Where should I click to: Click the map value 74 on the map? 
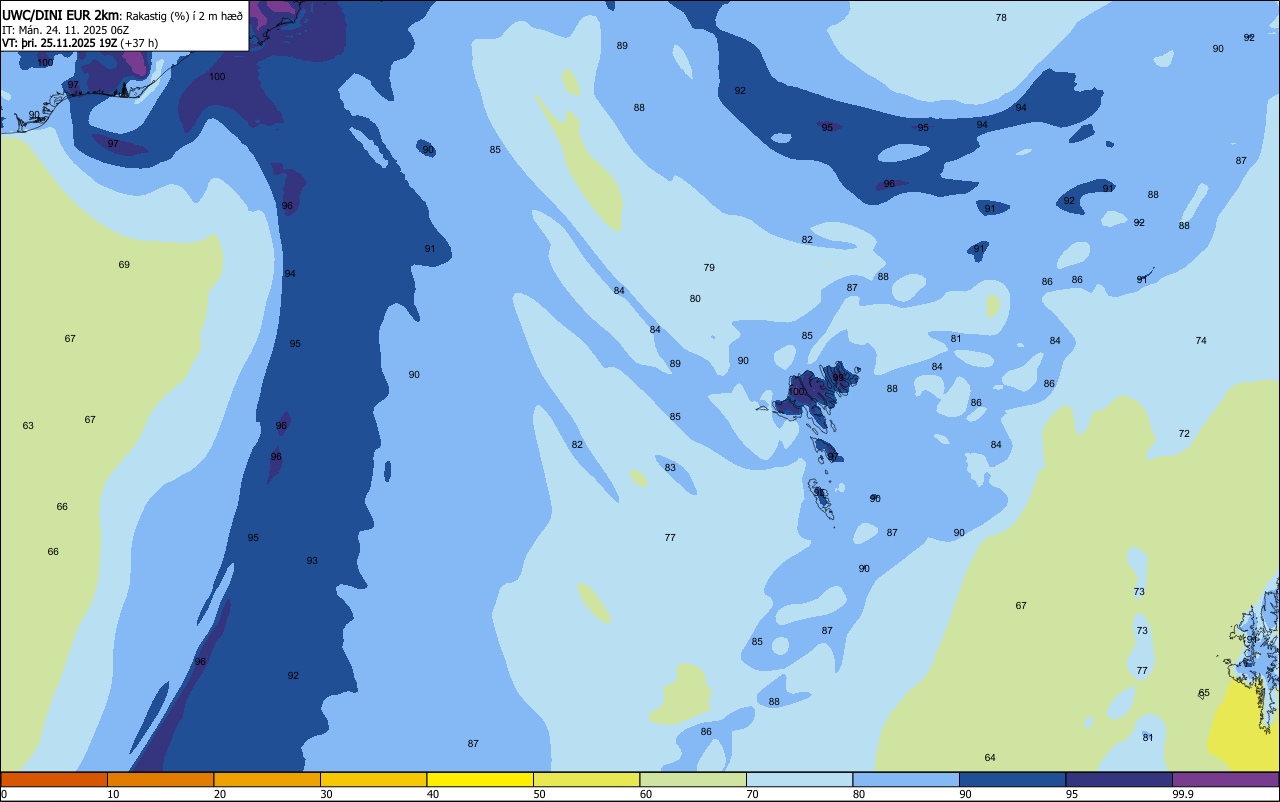click(x=1201, y=341)
